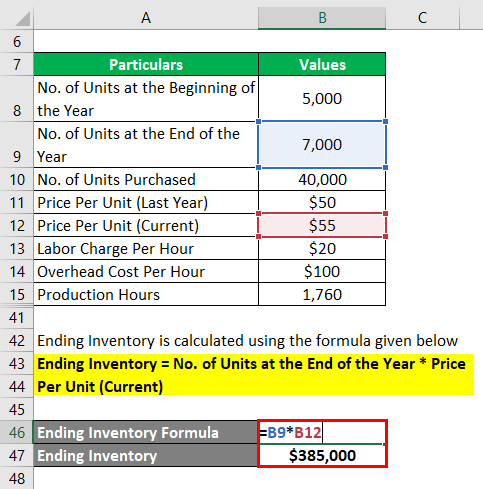Select row 10 header
The width and height of the screenshot is (483, 489).
(17, 180)
